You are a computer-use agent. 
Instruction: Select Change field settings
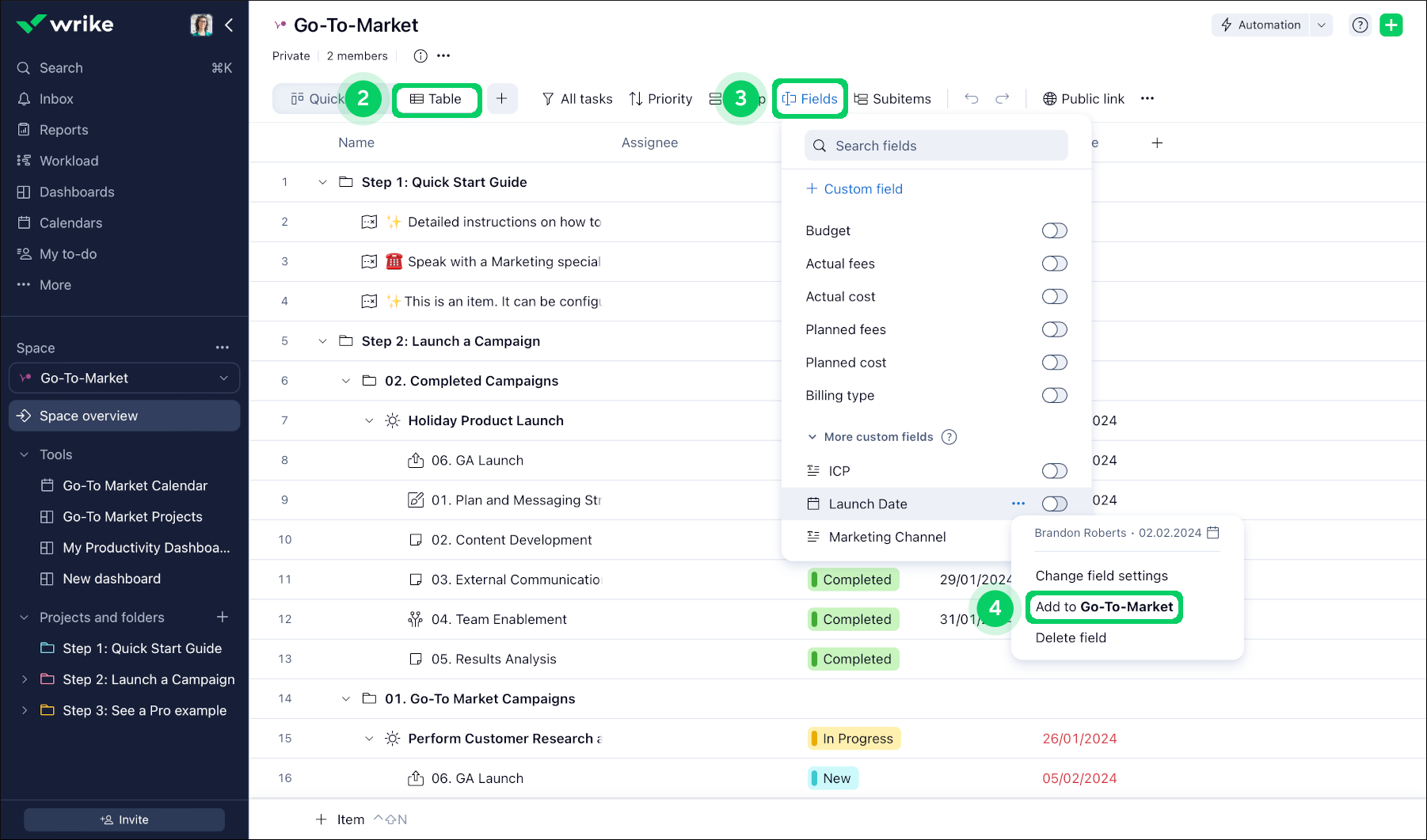coord(1102,576)
